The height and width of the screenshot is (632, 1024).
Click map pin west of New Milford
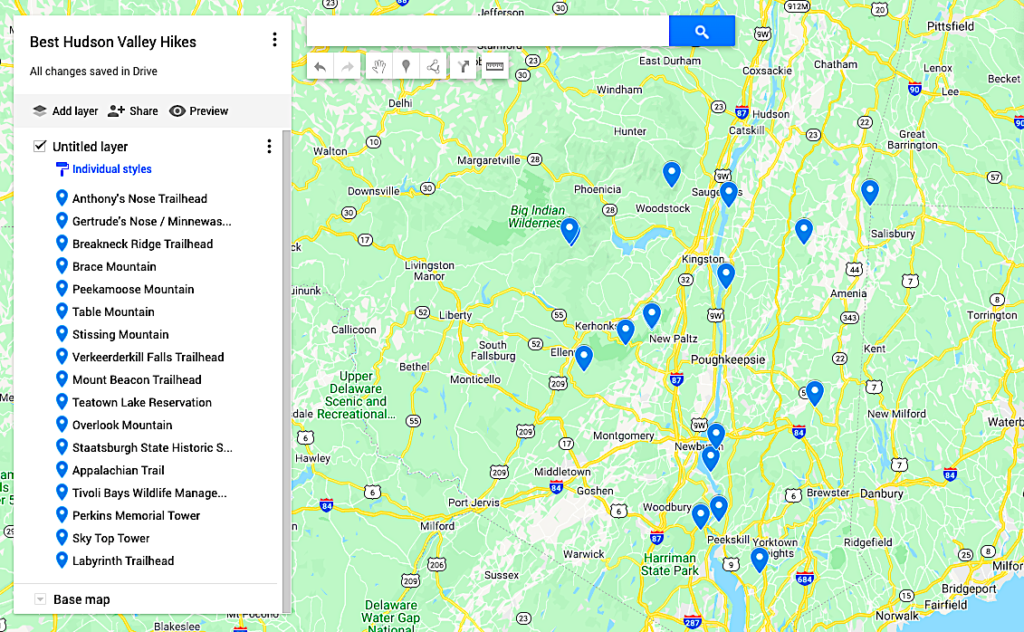(814, 392)
